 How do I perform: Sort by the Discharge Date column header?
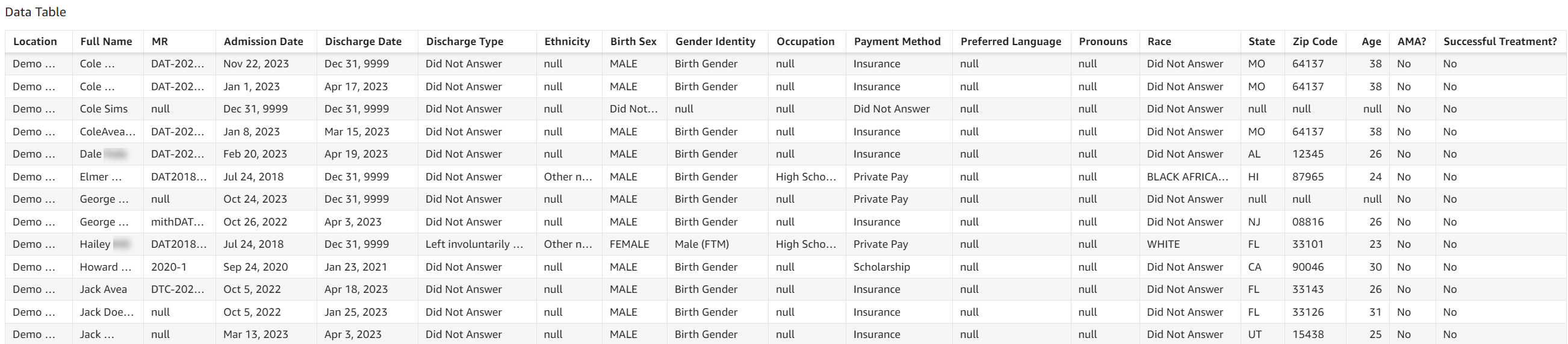363,41
